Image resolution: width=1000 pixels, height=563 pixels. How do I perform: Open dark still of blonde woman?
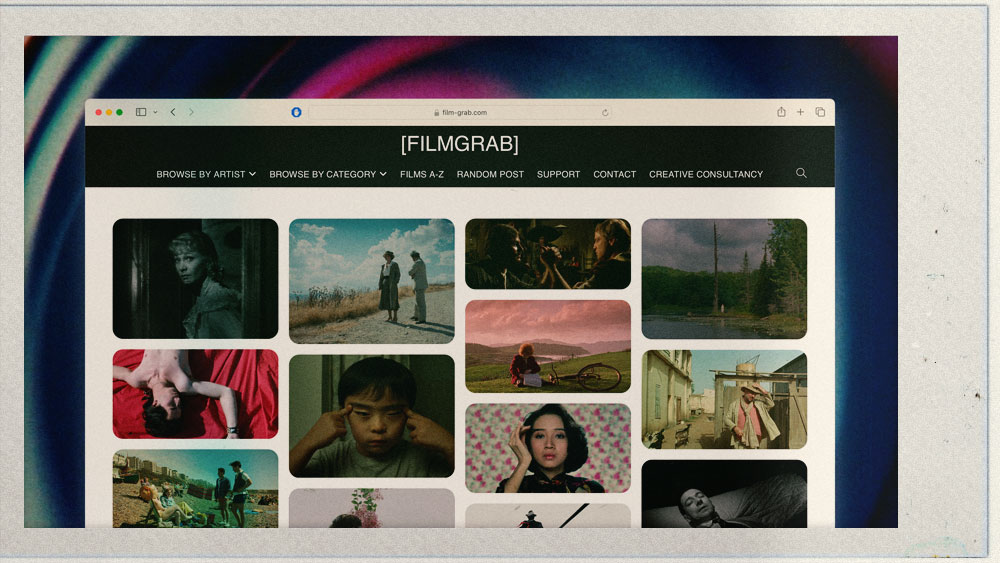pos(195,279)
